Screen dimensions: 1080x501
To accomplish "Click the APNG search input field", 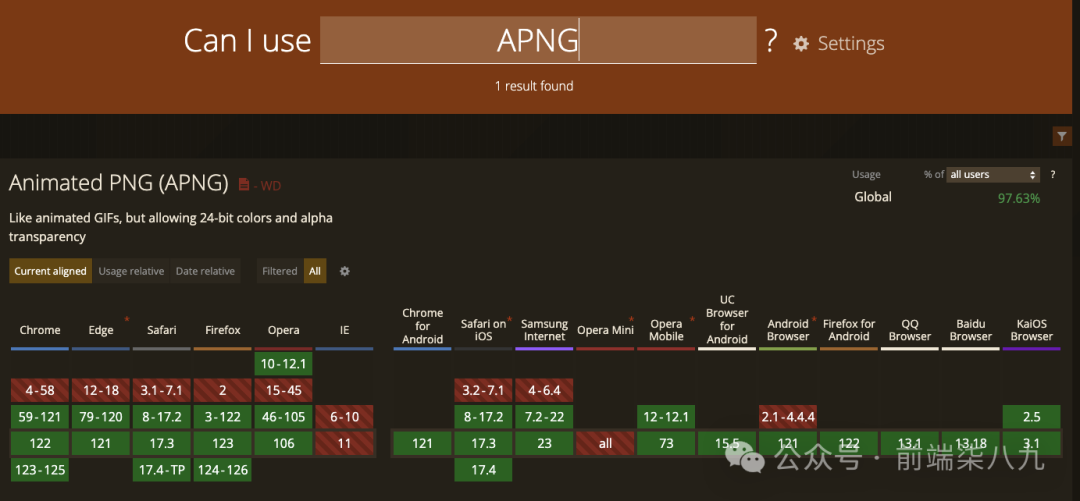I will pyautogui.click(x=538, y=41).
